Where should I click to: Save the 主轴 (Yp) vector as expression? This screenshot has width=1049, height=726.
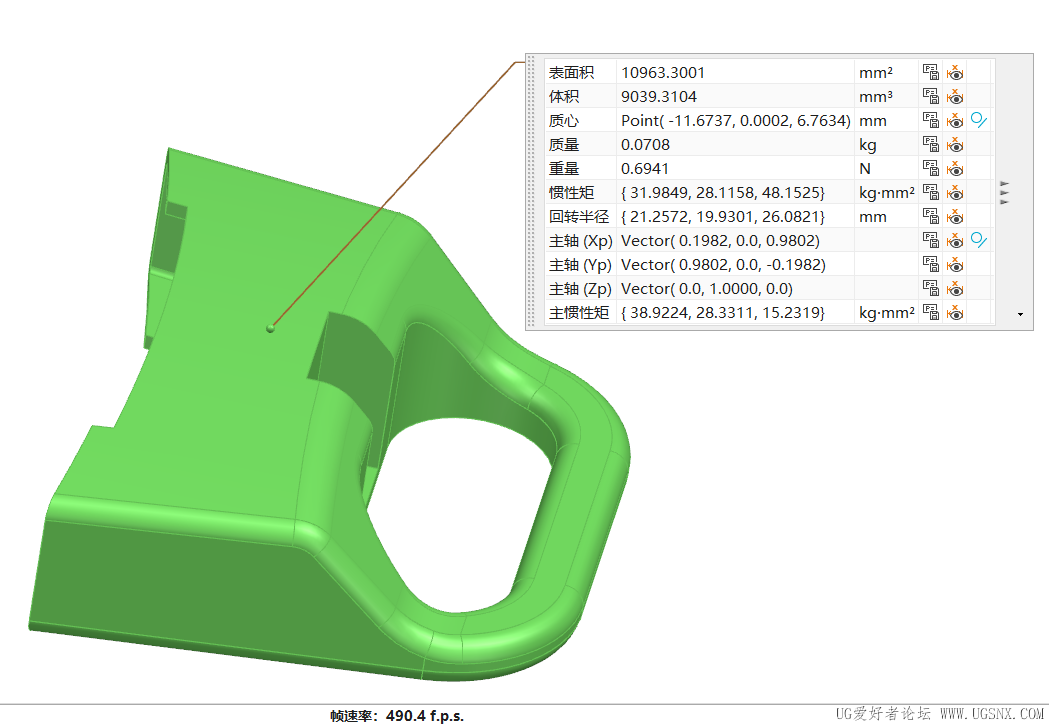tap(931, 264)
